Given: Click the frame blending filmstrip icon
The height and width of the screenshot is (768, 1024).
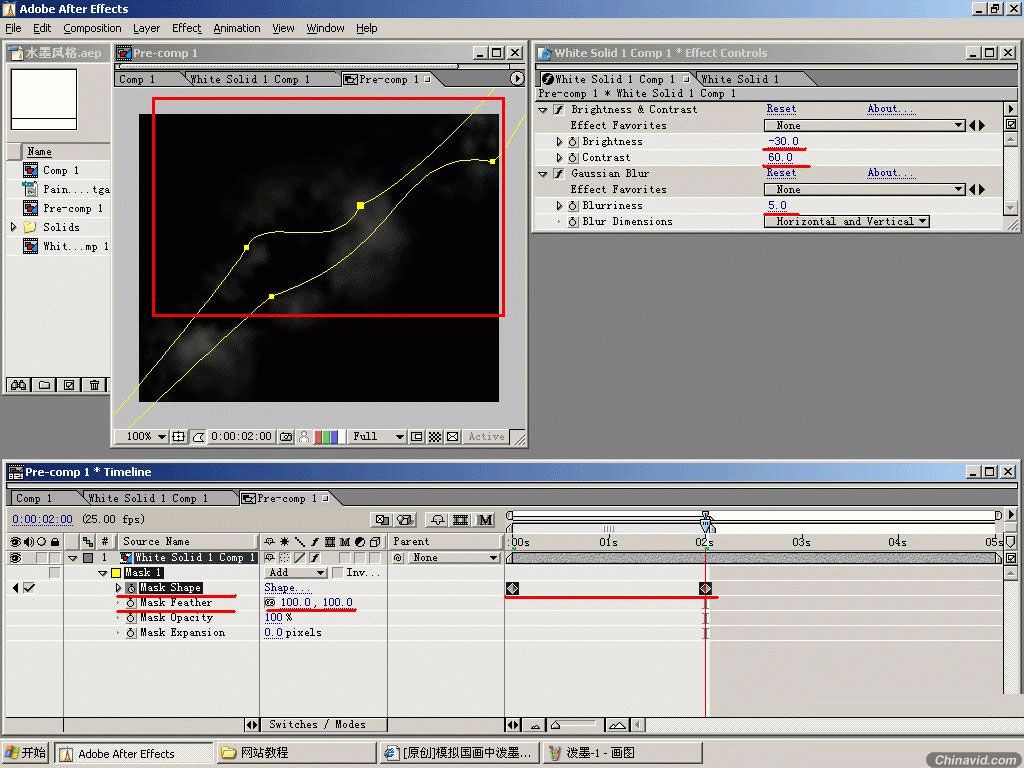Looking at the screenshot, I should click(x=460, y=520).
